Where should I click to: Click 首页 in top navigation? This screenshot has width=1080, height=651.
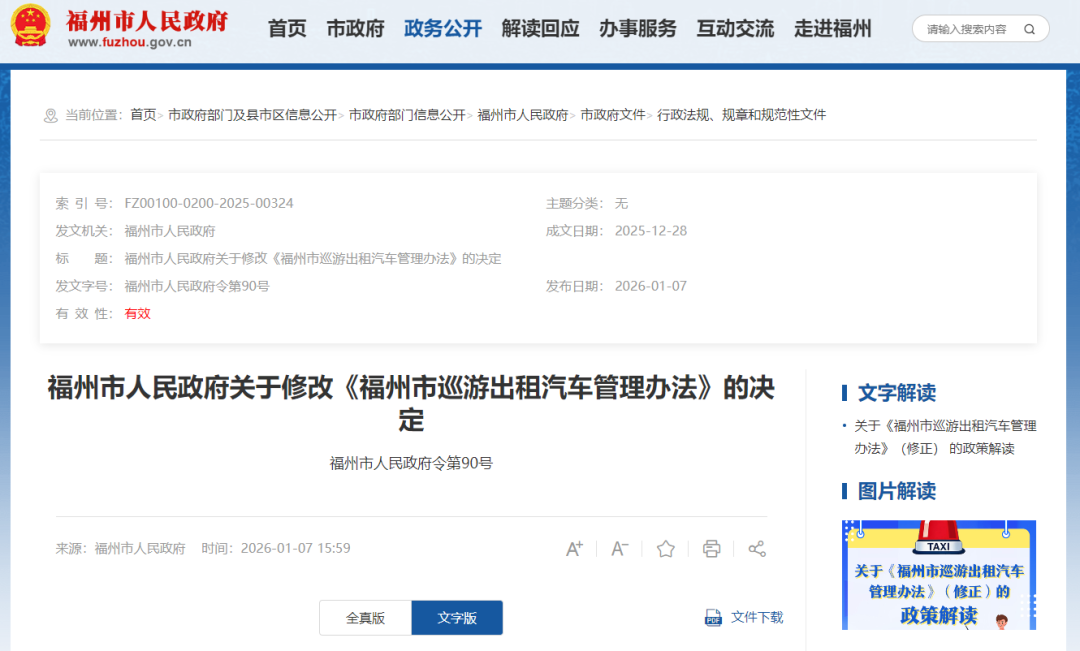[287, 29]
